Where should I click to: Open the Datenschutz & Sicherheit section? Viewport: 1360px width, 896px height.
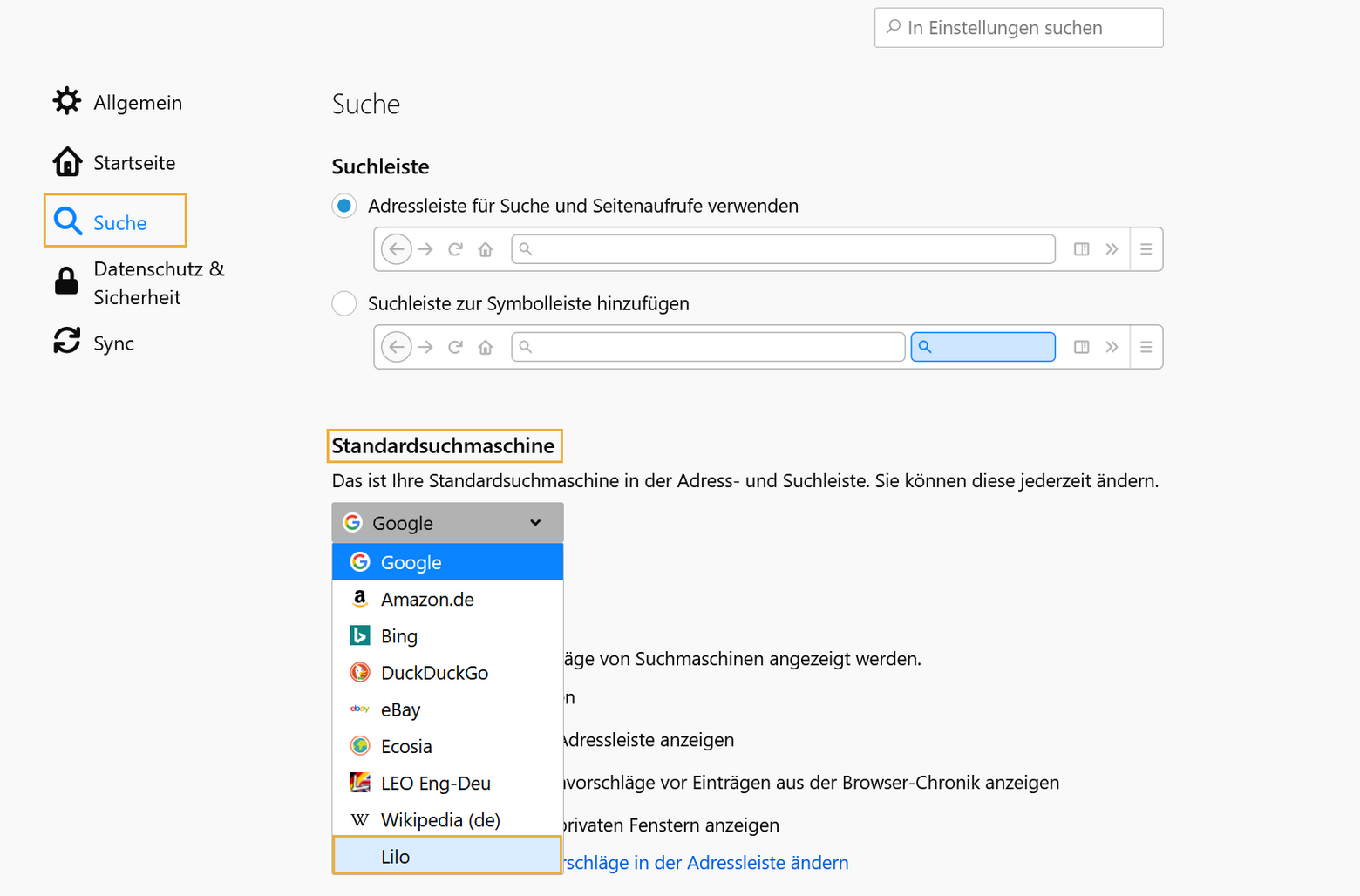(159, 282)
